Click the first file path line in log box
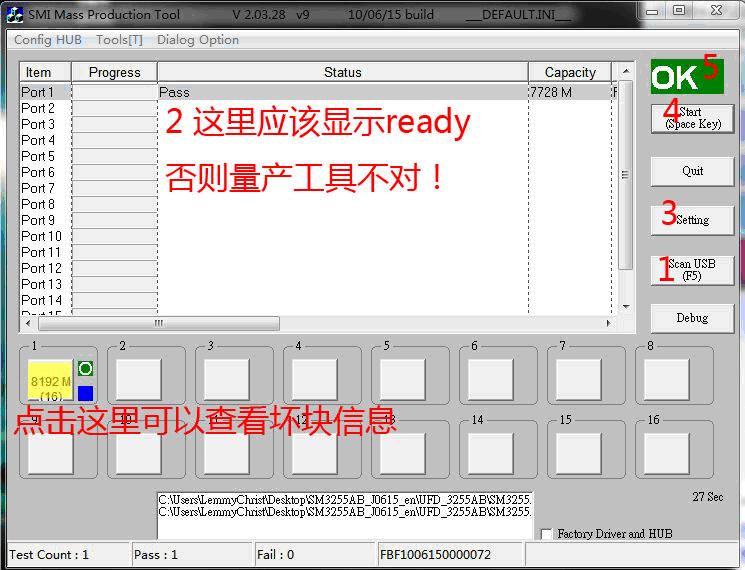 point(344,499)
